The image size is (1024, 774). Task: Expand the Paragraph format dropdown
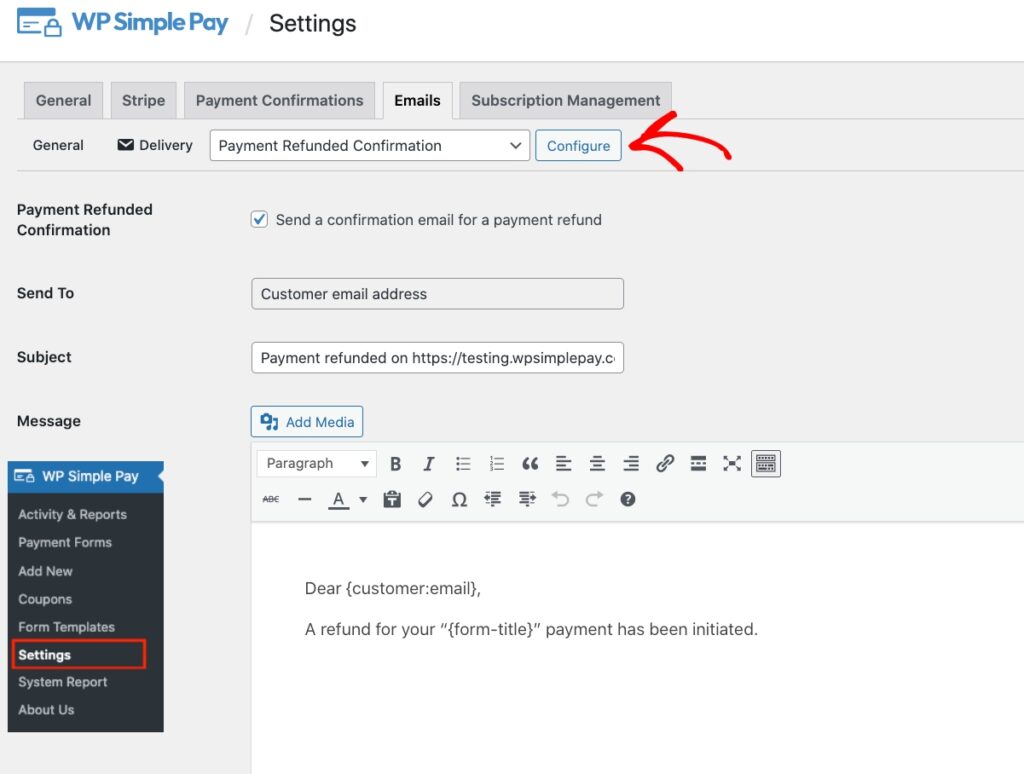pos(316,464)
